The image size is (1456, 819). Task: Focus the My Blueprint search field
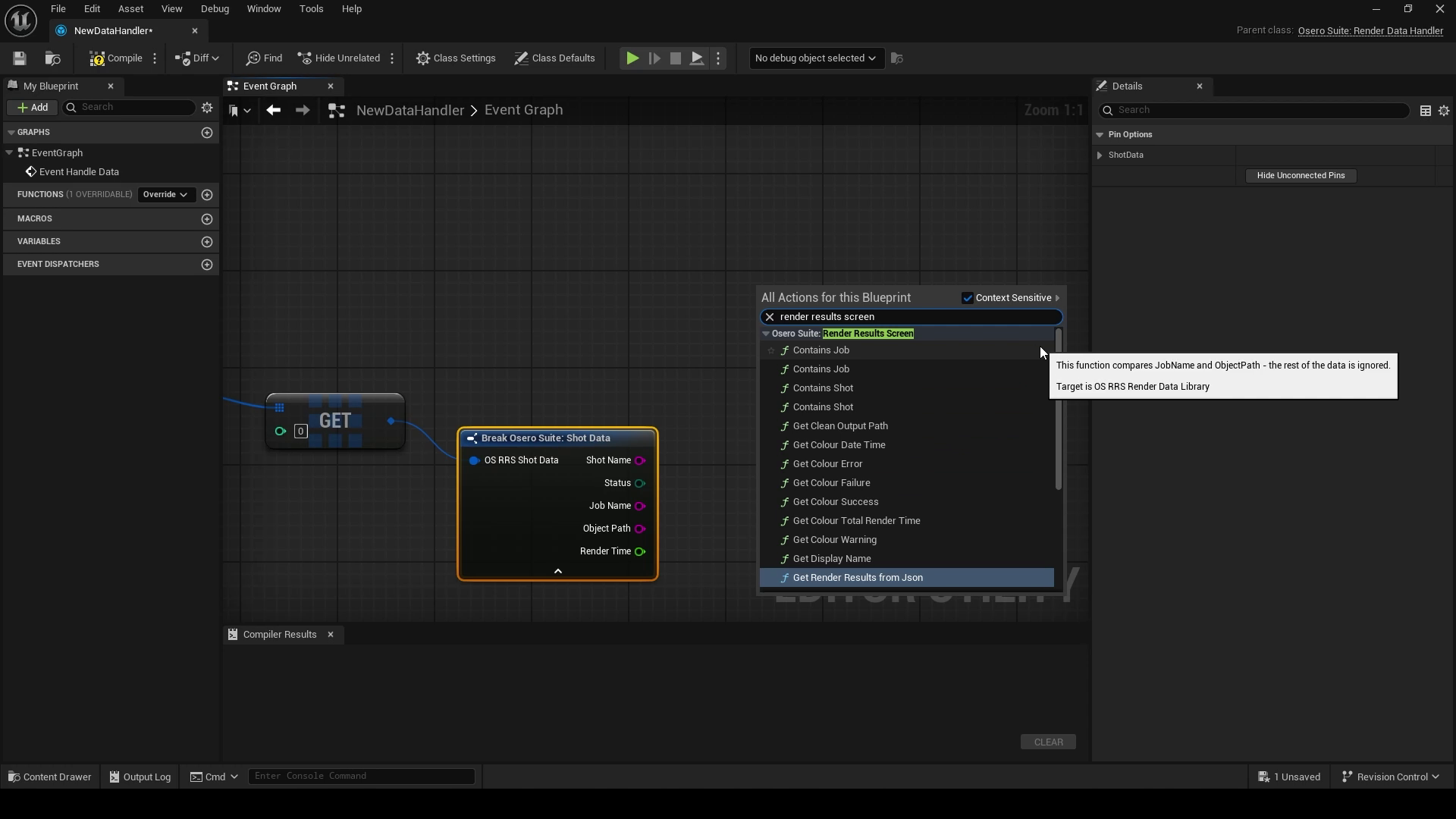coord(129,108)
